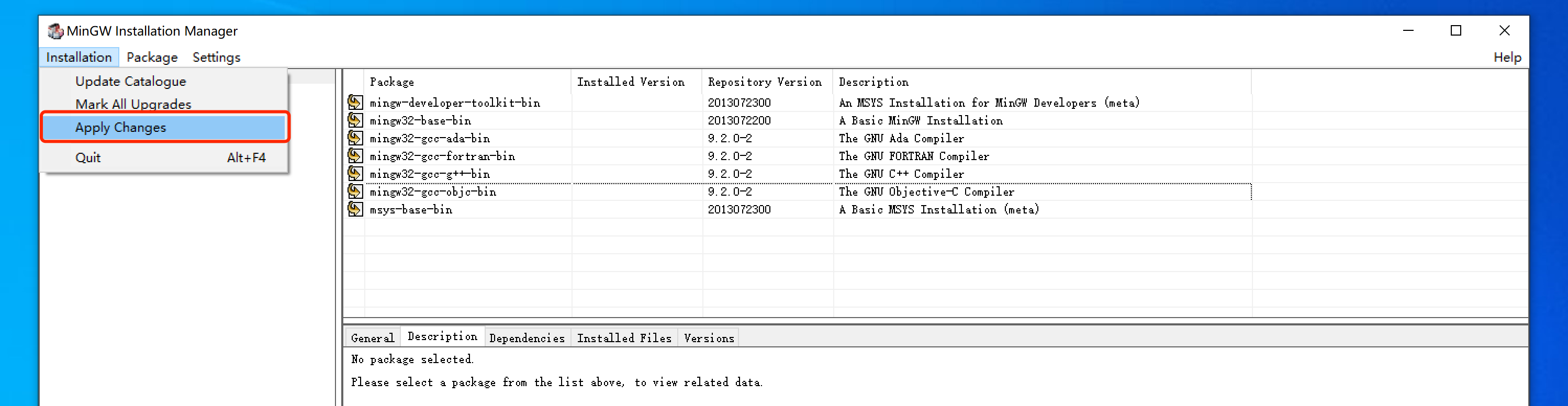This screenshot has height=406, width=1568.
Task: Select the mingw32-gcc-objc-bin package name
Action: point(433,191)
